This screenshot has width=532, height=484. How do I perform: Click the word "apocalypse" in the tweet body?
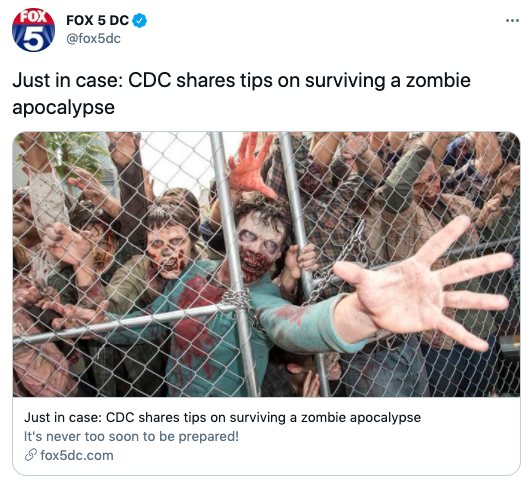63,108
